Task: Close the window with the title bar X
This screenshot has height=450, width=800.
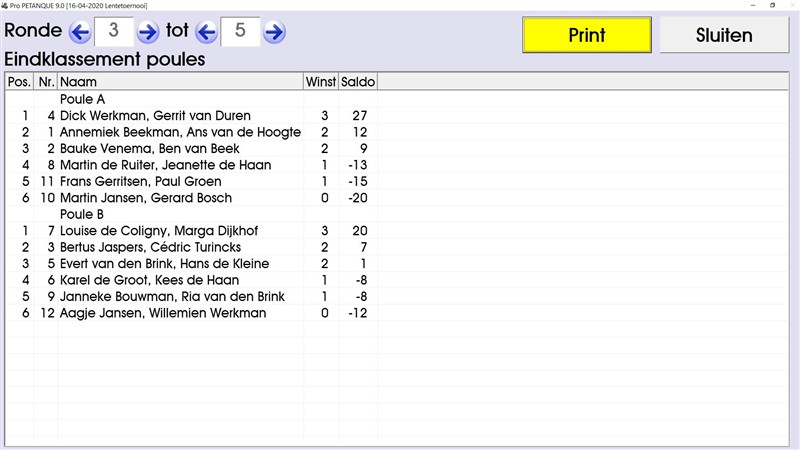Action: tap(790, 5)
